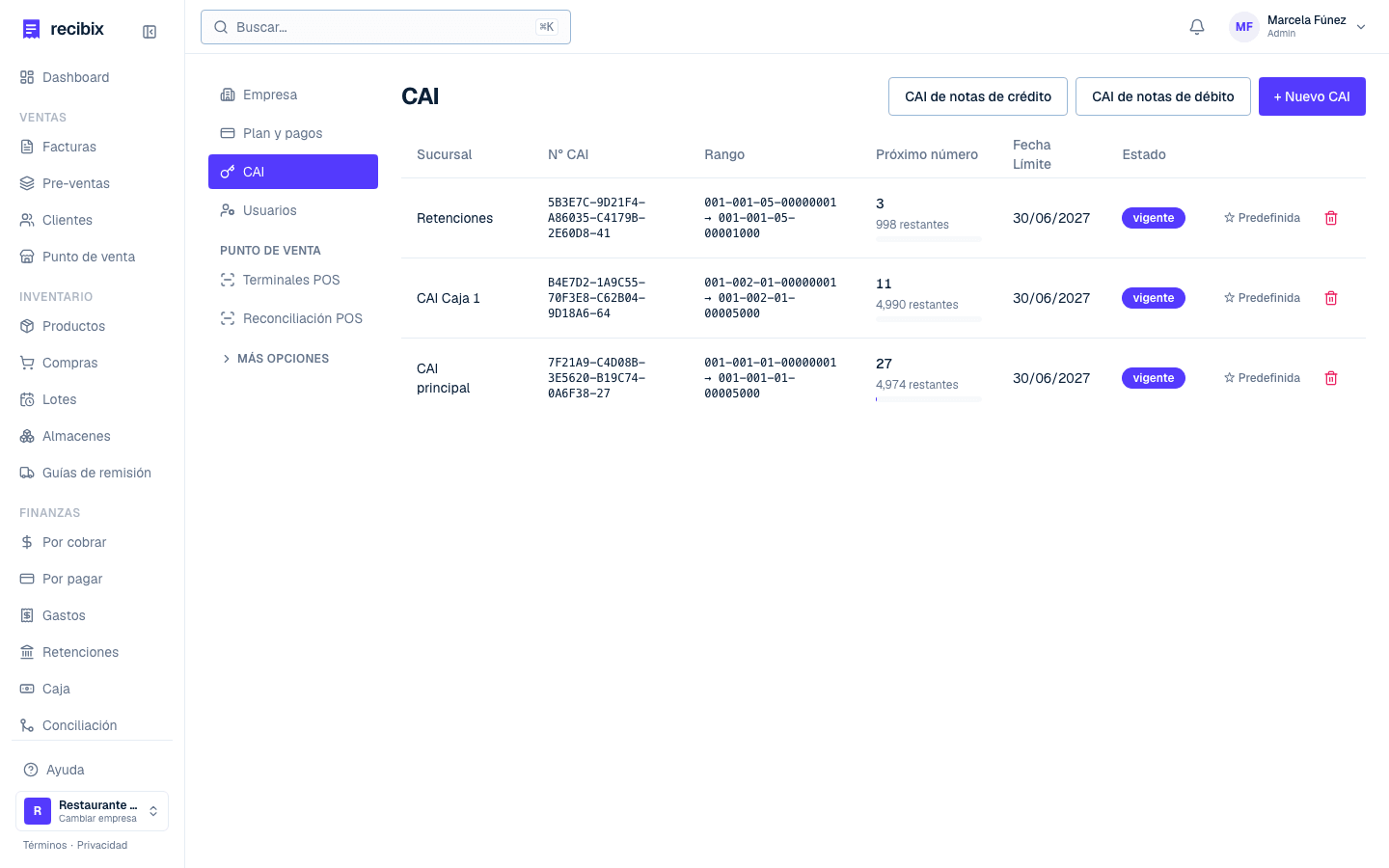
Task: Open the Privacidad link
Action: pos(102,845)
